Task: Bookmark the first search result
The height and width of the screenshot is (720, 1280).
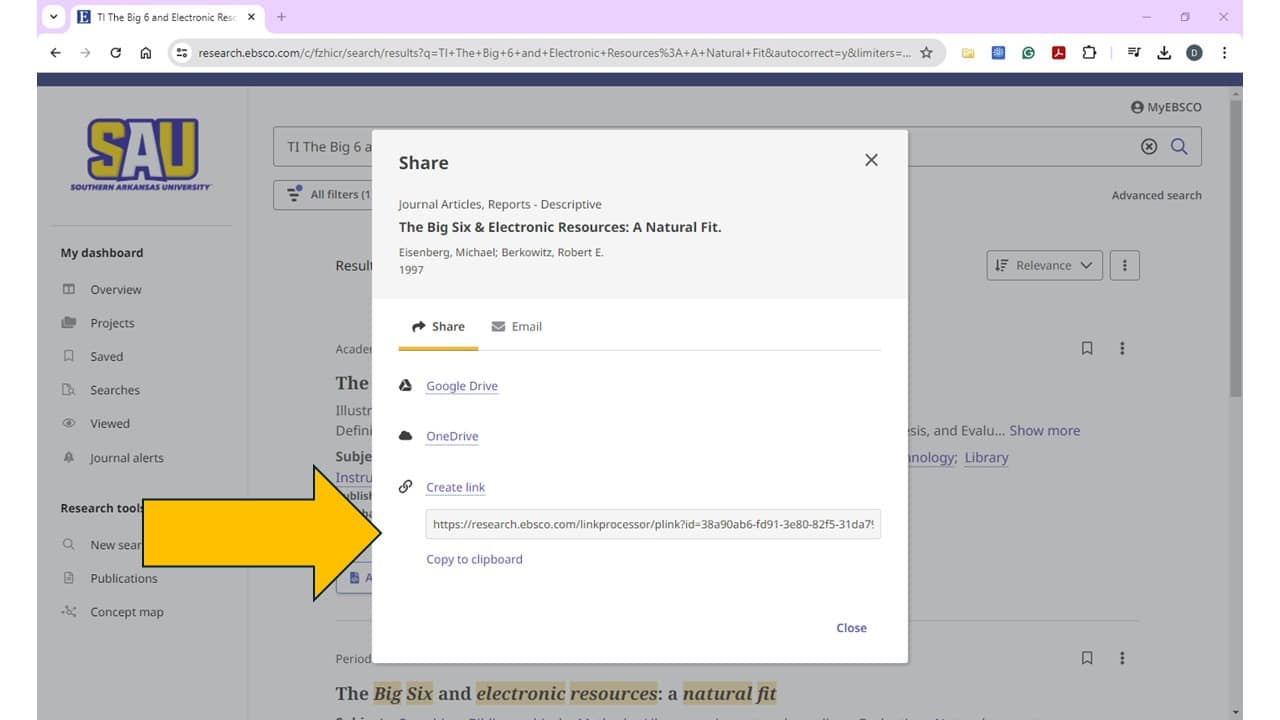Action: coord(1087,349)
